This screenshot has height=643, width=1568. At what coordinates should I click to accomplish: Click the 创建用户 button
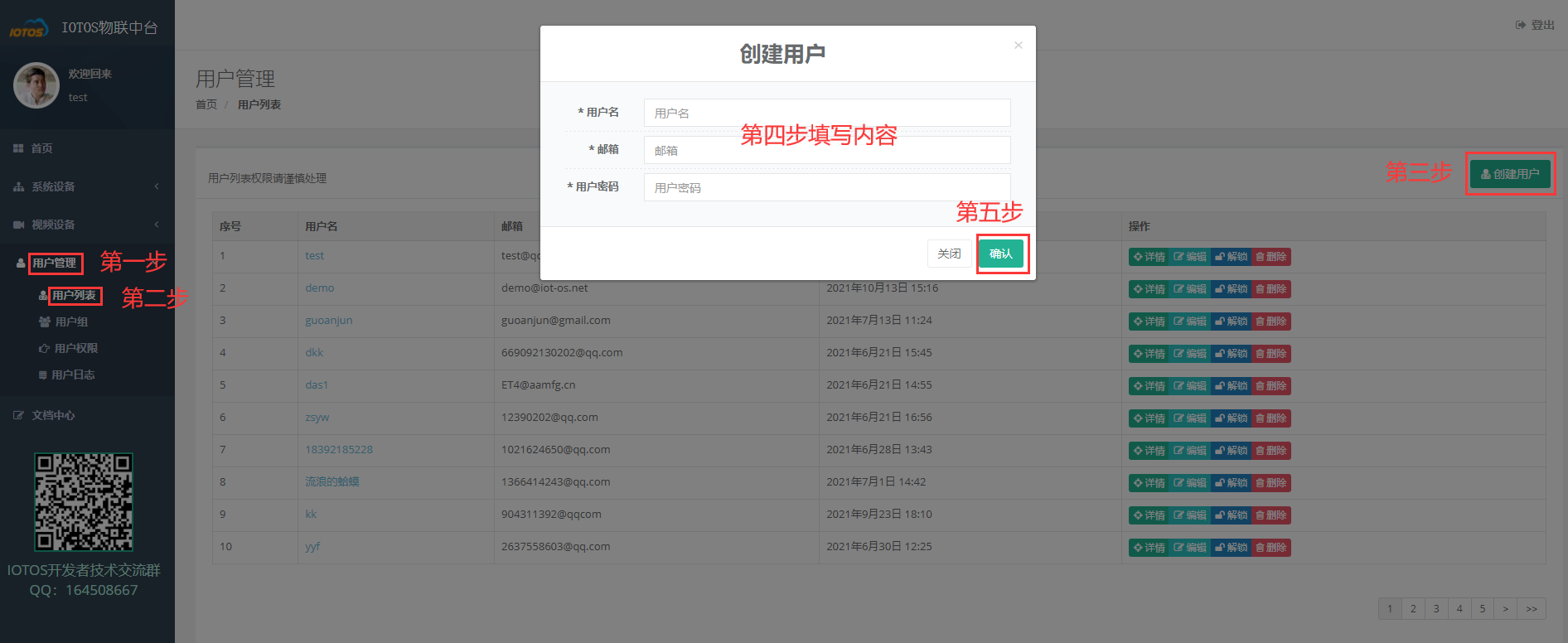coord(1510,174)
